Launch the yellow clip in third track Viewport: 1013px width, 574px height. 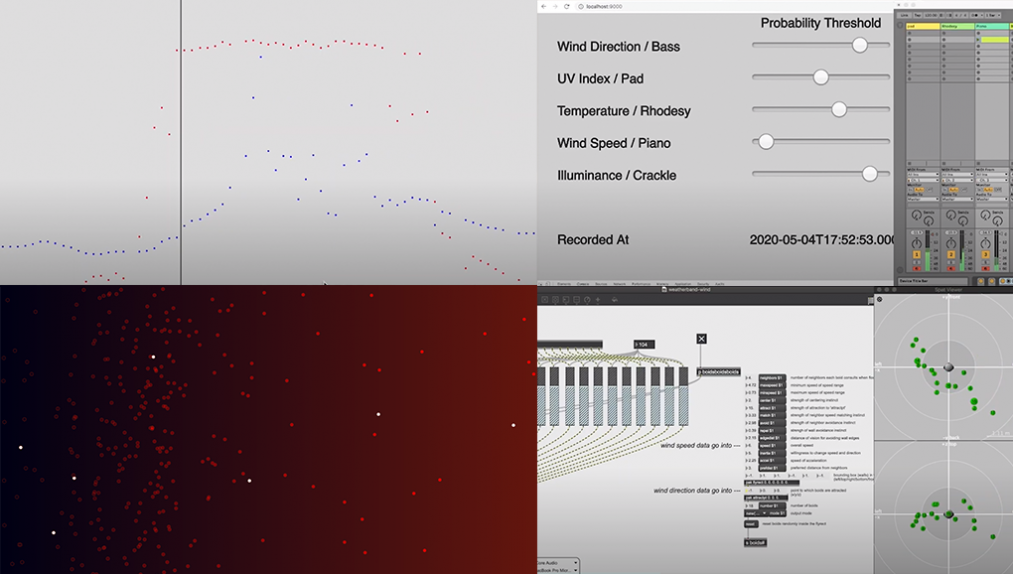click(x=994, y=39)
